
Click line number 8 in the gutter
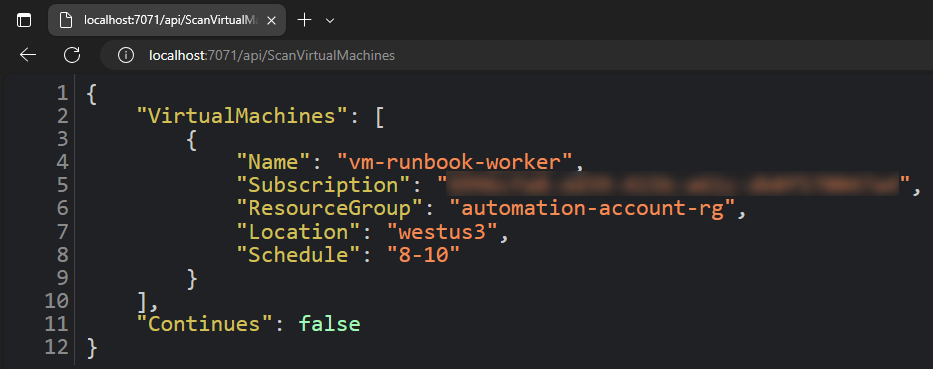tap(62, 254)
